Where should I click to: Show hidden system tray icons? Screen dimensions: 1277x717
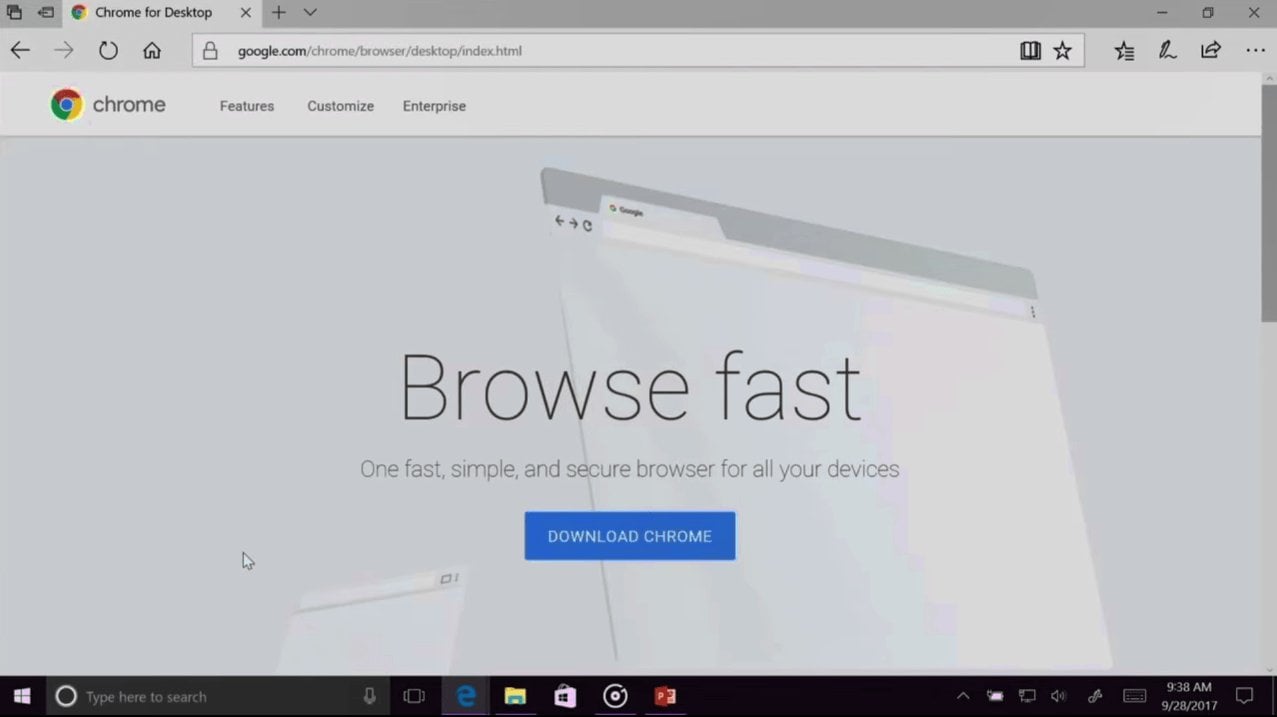[963, 696]
